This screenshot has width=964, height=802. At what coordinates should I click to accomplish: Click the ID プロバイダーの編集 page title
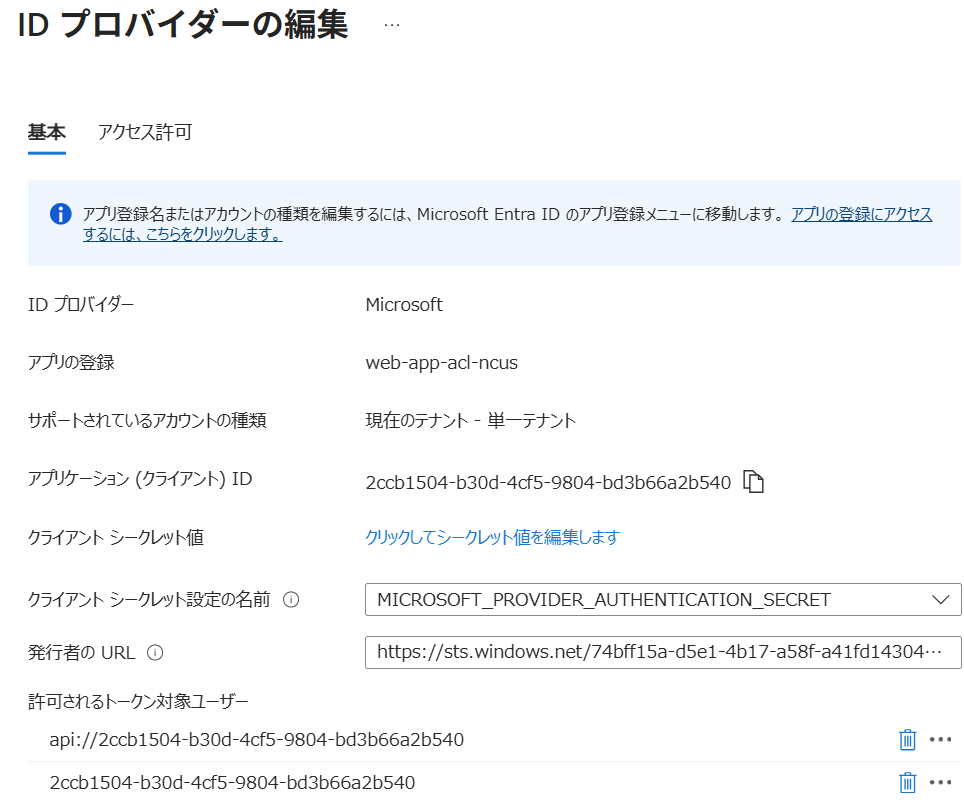pos(183,25)
